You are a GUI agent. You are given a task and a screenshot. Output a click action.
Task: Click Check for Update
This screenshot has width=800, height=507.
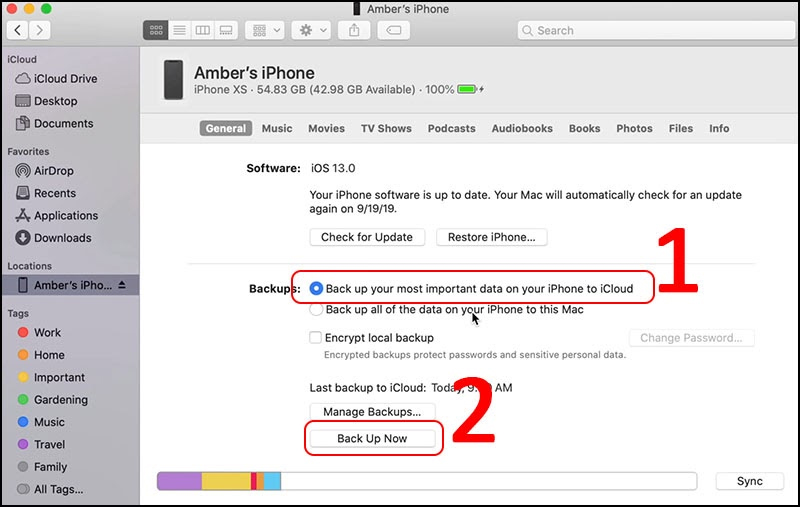pyautogui.click(x=367, y=237)
